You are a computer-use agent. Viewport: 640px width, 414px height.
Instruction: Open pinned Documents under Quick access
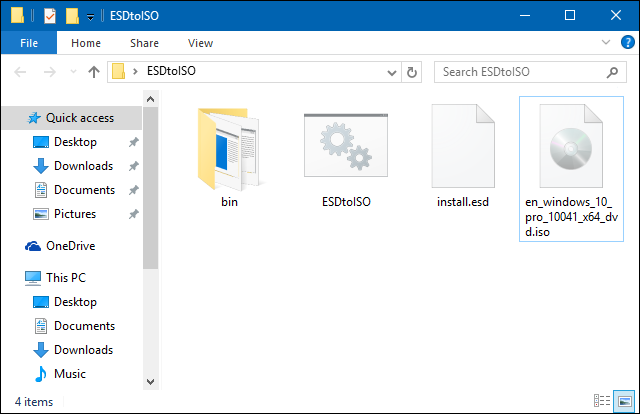(x=74, y=190)
